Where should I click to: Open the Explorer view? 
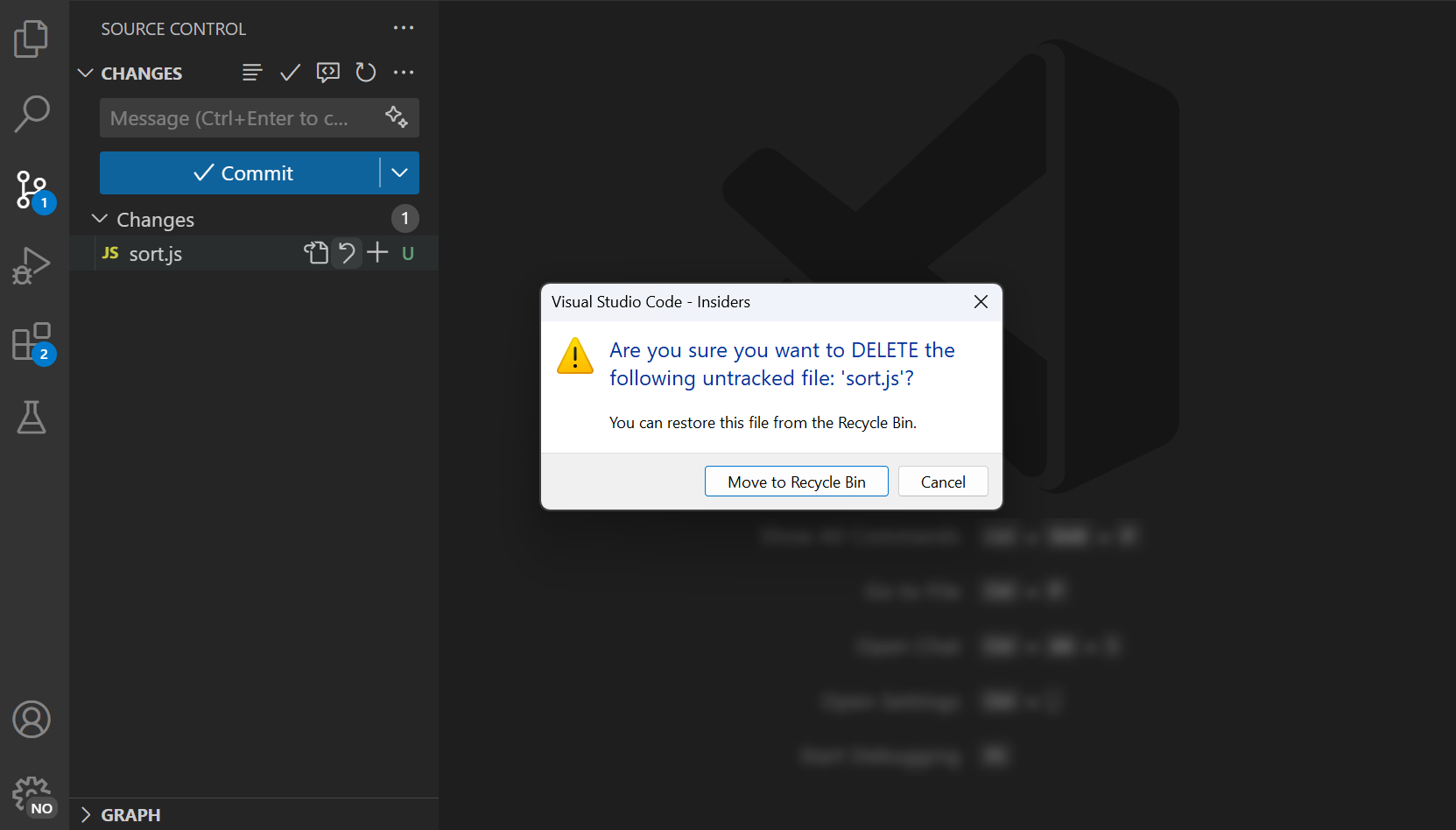32,39
